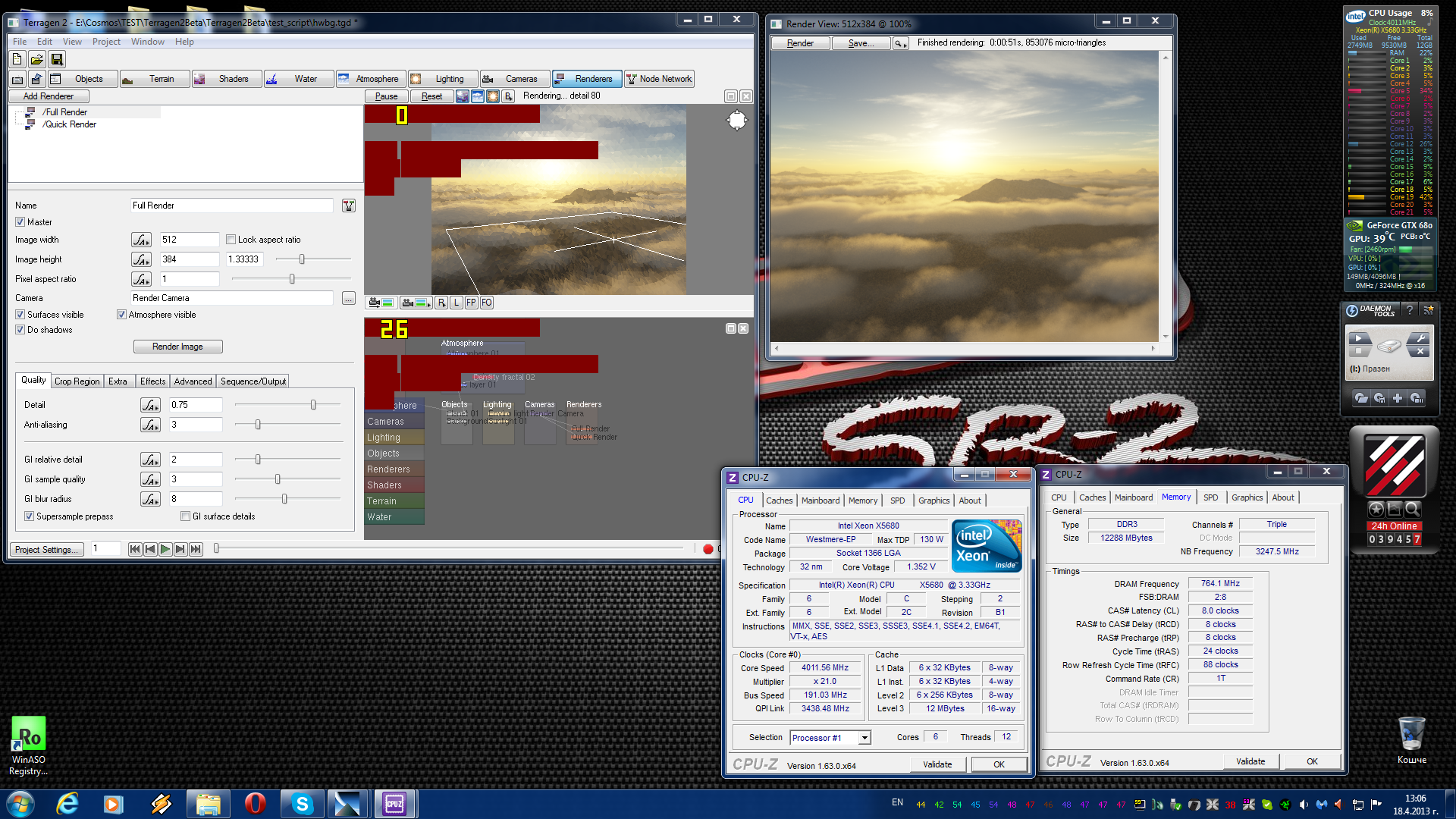Screen dimensions: 1456x819
Task: Adjust the Detail slider handle
Action: pos(313,405)
